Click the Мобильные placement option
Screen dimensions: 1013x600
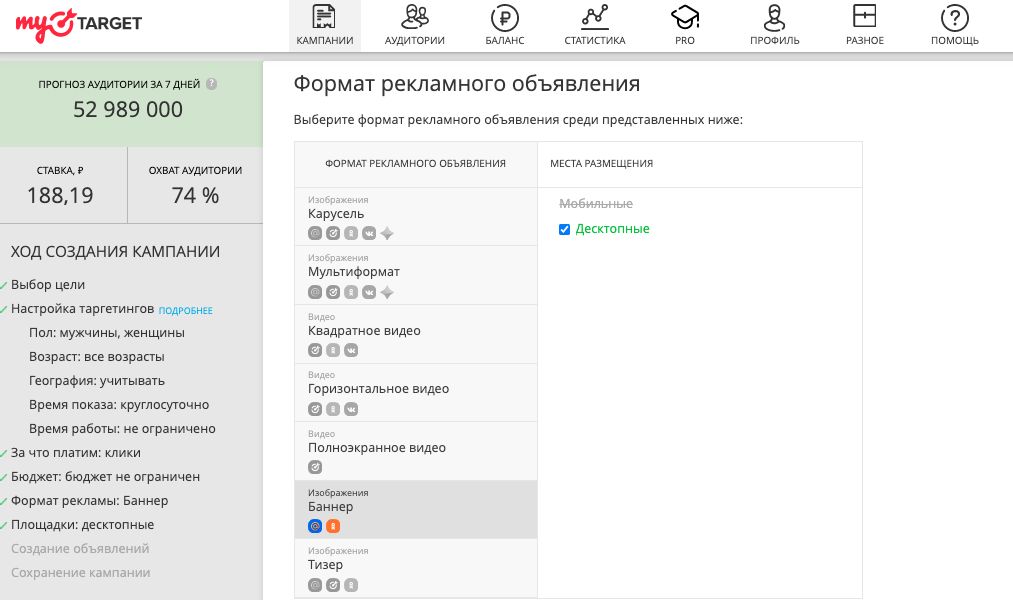click(x=596, y=204)
